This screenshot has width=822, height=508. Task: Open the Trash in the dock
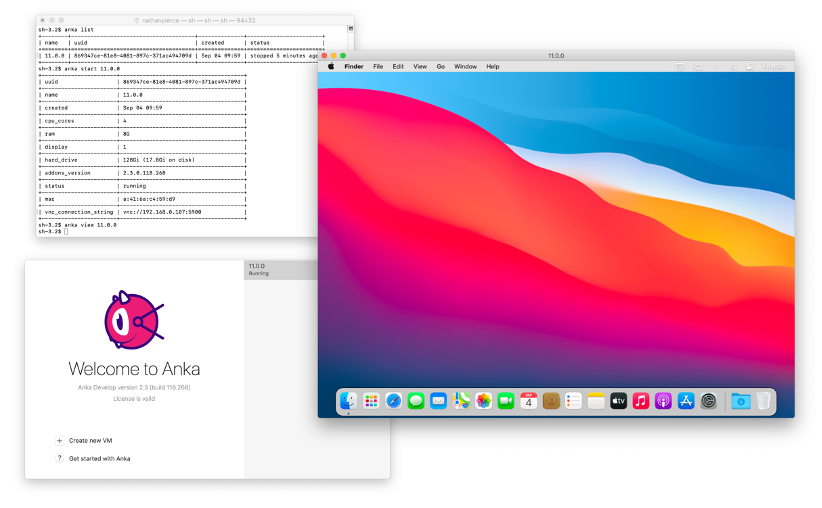click(x=763, y=401)
